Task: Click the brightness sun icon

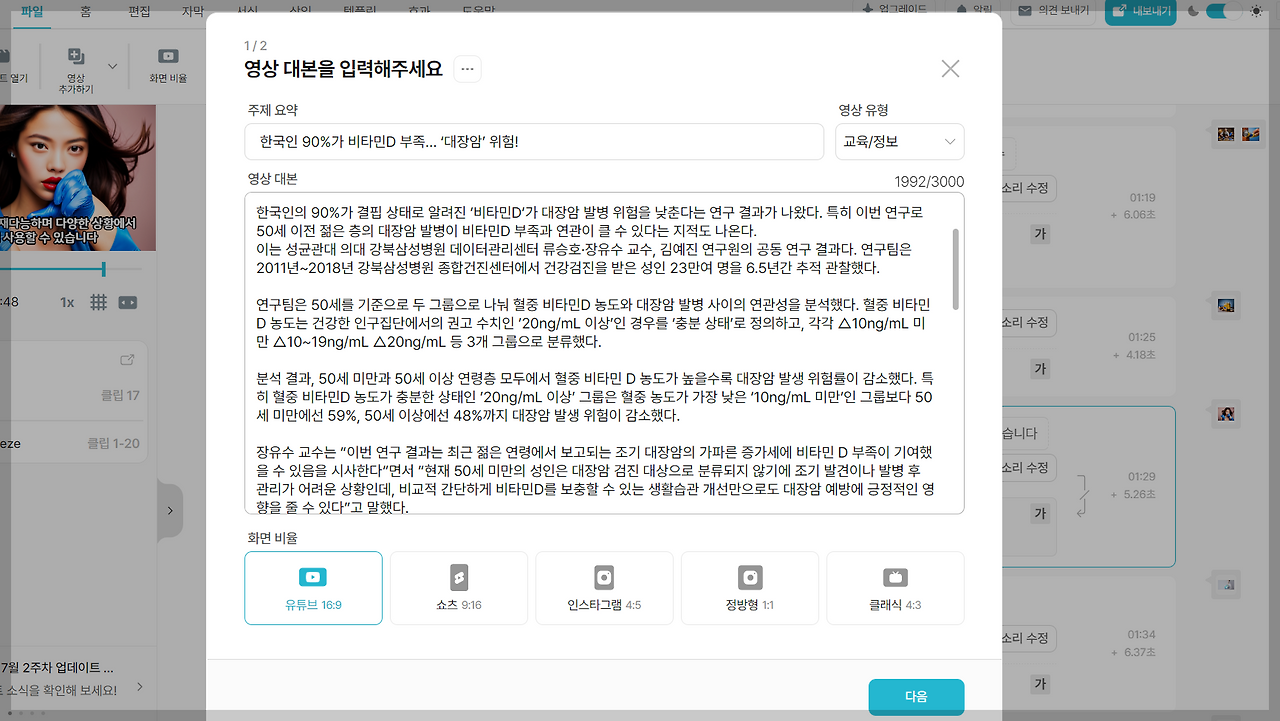Action: pos(1256,9)
